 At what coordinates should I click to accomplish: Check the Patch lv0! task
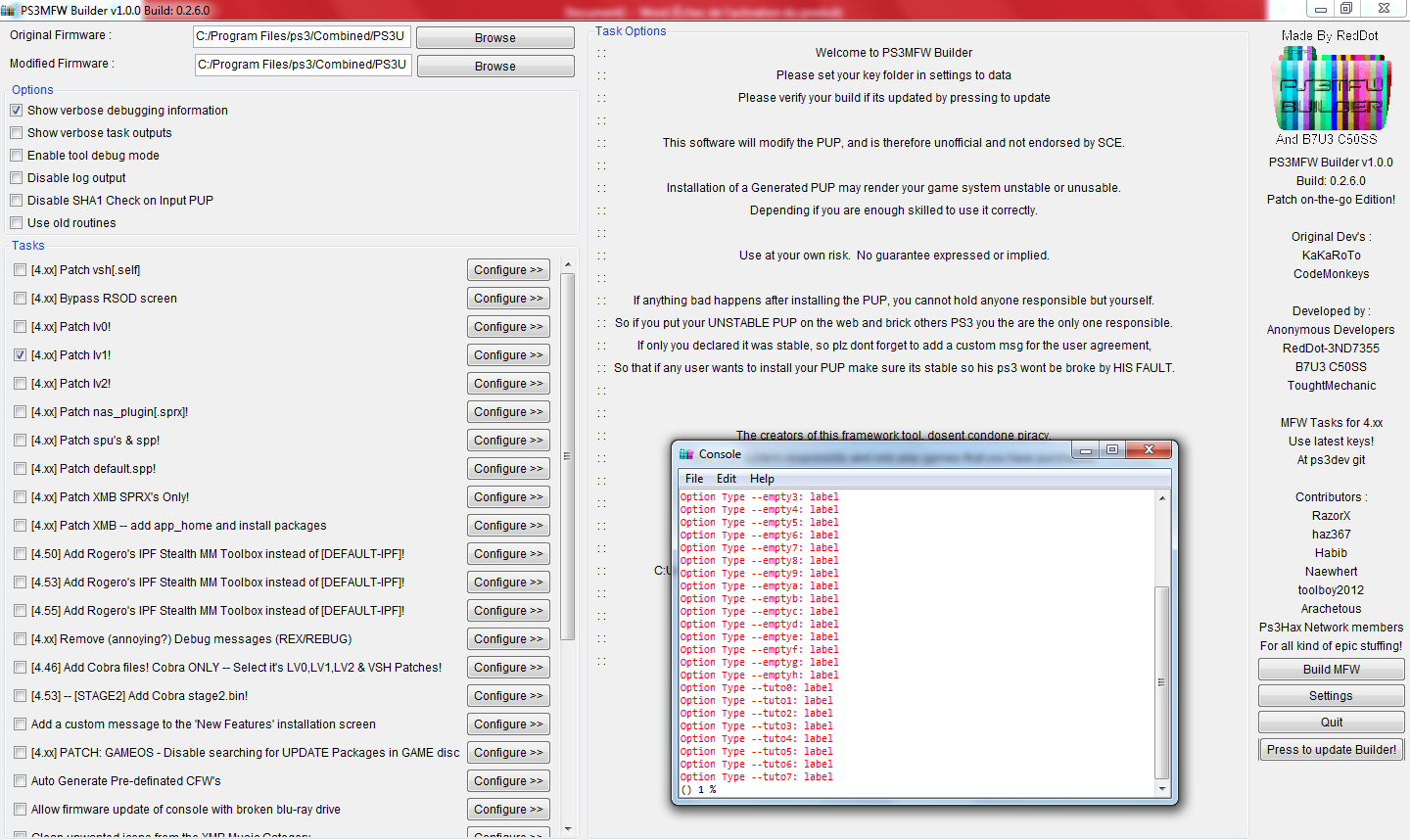tap(21, 327)
